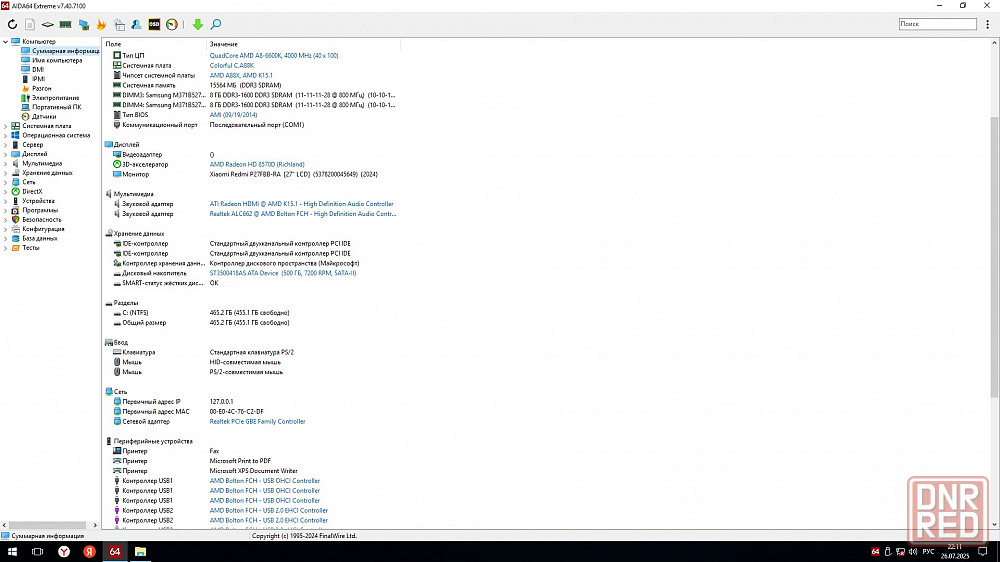Click the Монитор Xiaomi Redmi row

point(251,174)
